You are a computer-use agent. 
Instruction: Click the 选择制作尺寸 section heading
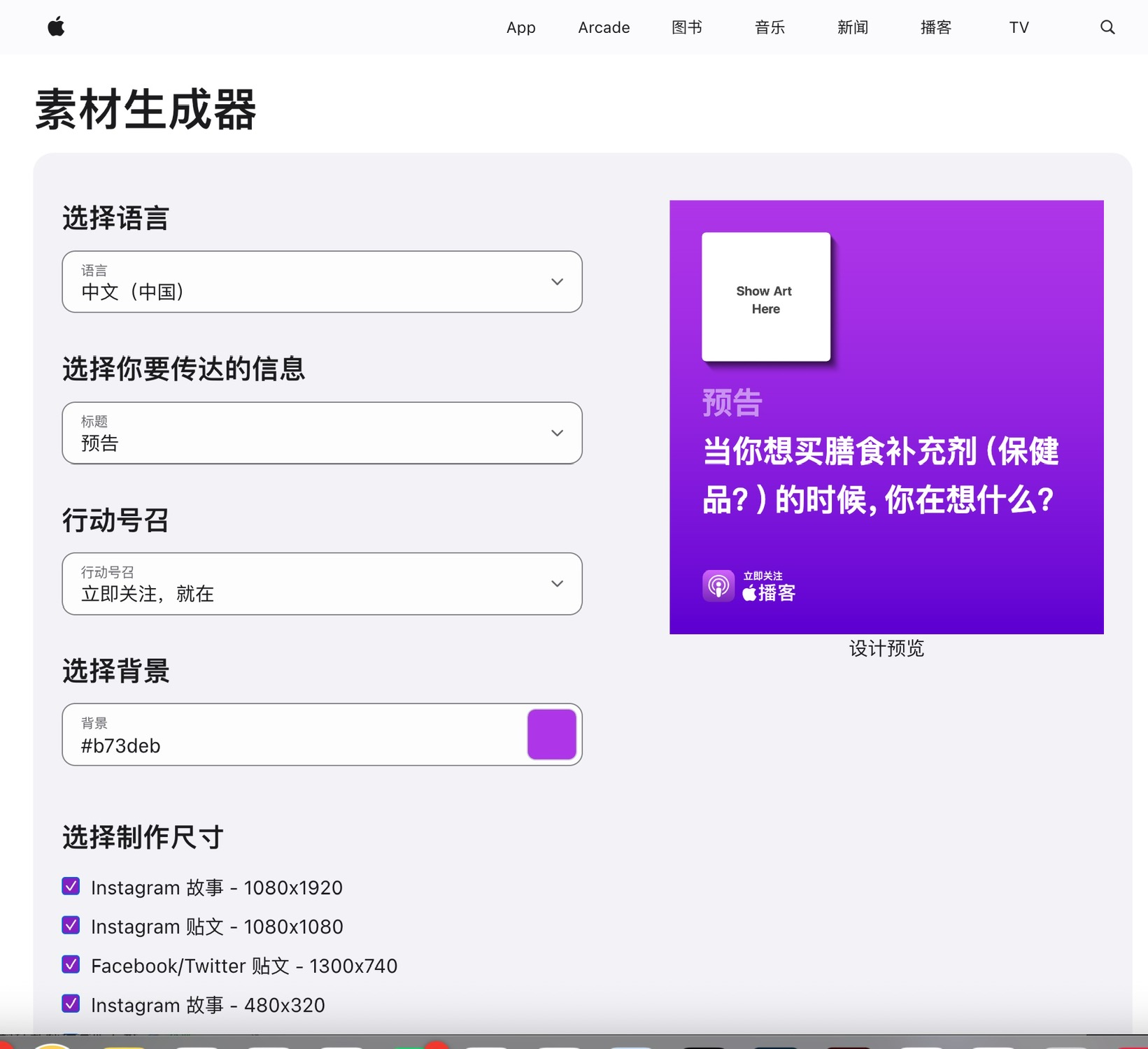click(143, 836)
